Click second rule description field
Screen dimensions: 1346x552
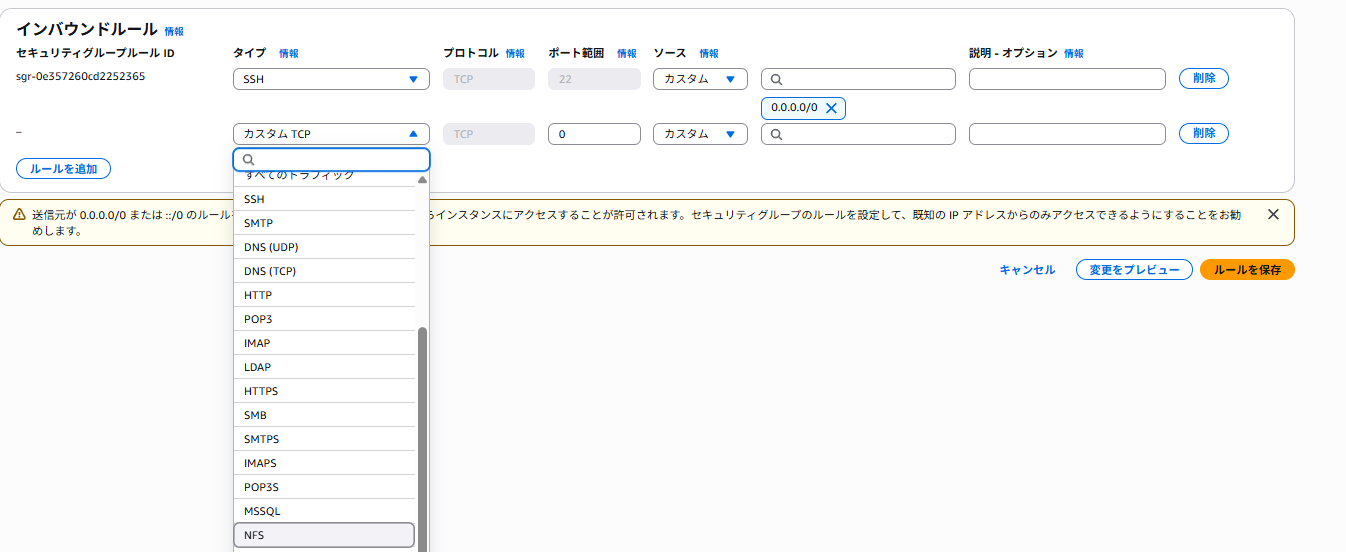click(x=1067, y=134)
